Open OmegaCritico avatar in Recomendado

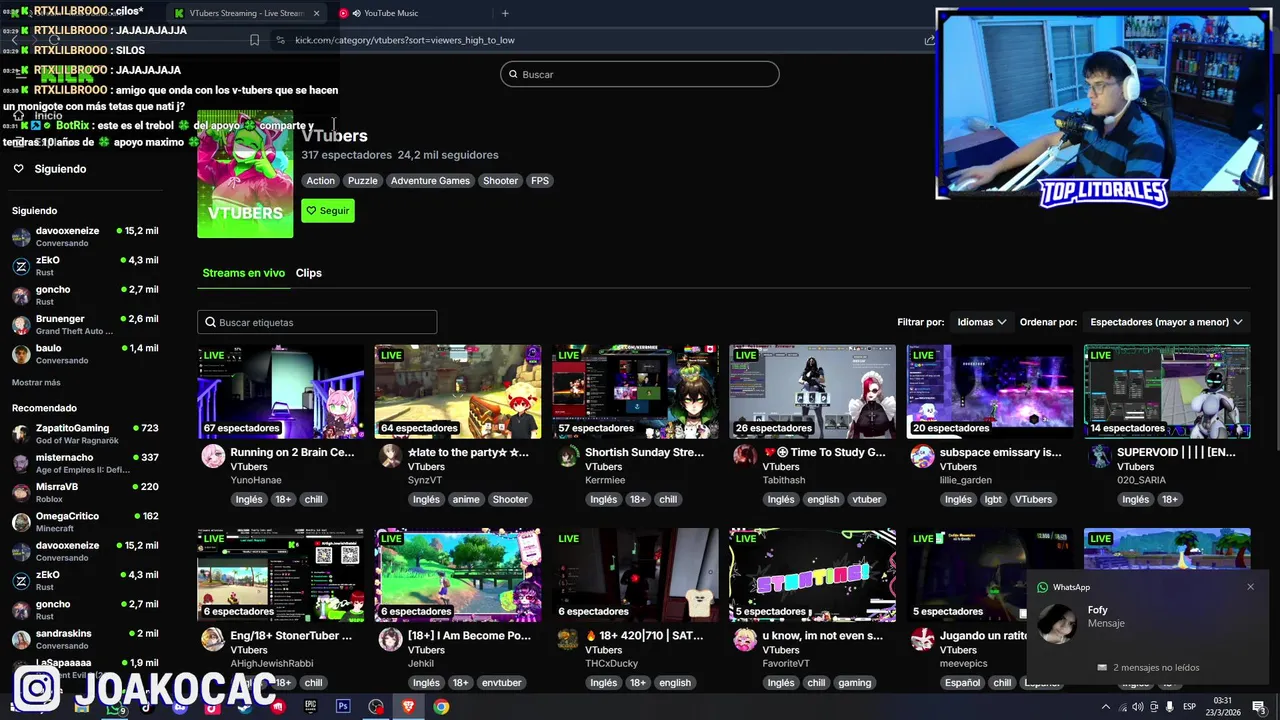tap(21, 522)
